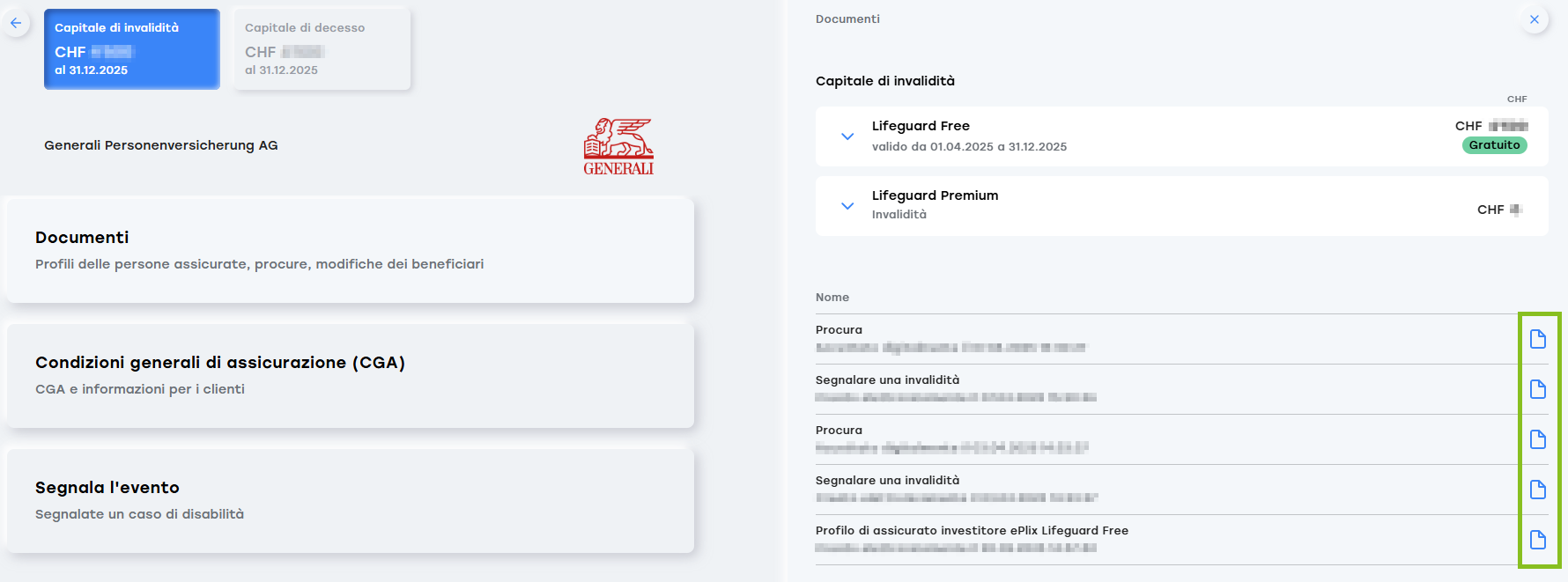Select the Capitale di decesso tab
Viewport: 1568px width, 582px height.
pos(322,49)
